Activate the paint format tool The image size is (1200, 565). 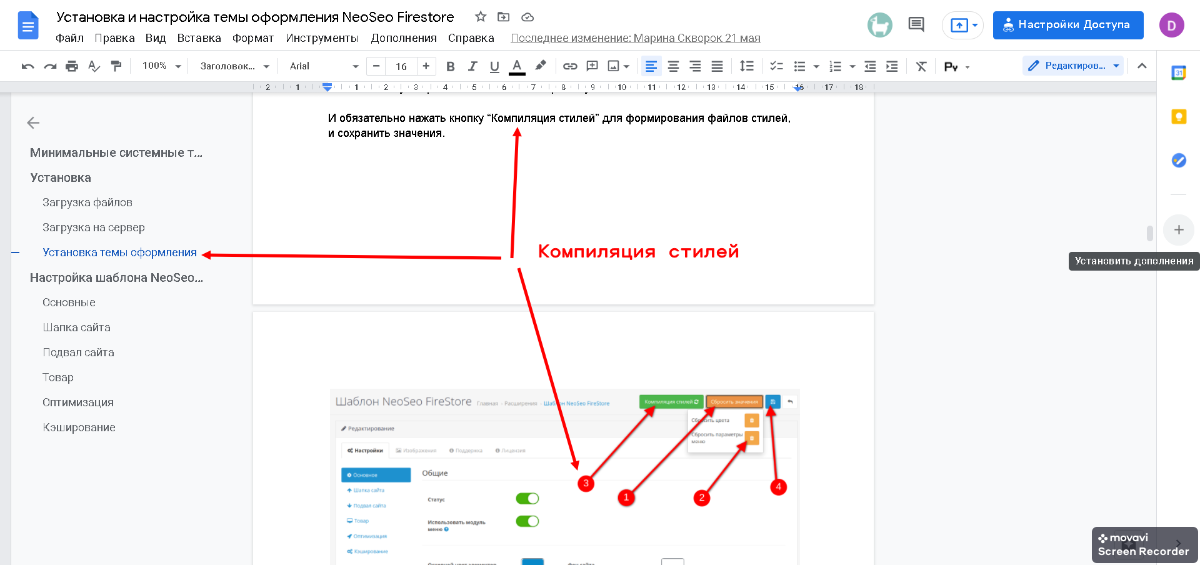(x=116, y=66)
